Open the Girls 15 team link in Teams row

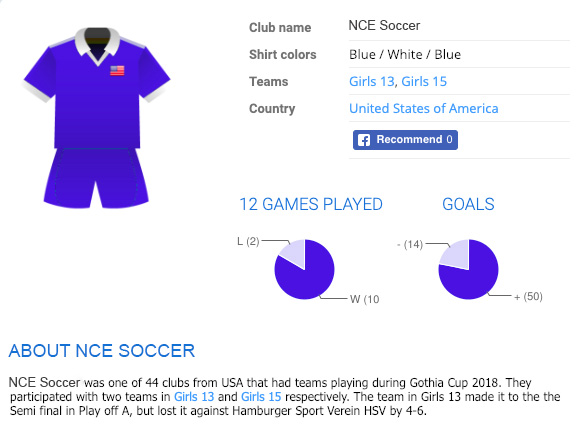click(424, 81)
